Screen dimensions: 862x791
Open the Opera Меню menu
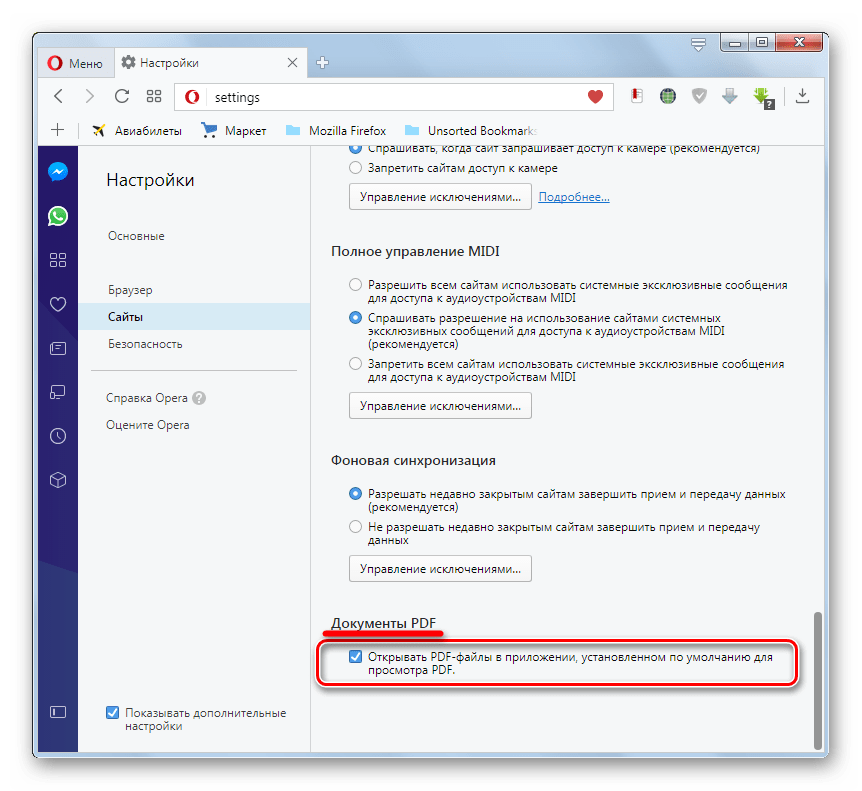(x=75, y=63)
